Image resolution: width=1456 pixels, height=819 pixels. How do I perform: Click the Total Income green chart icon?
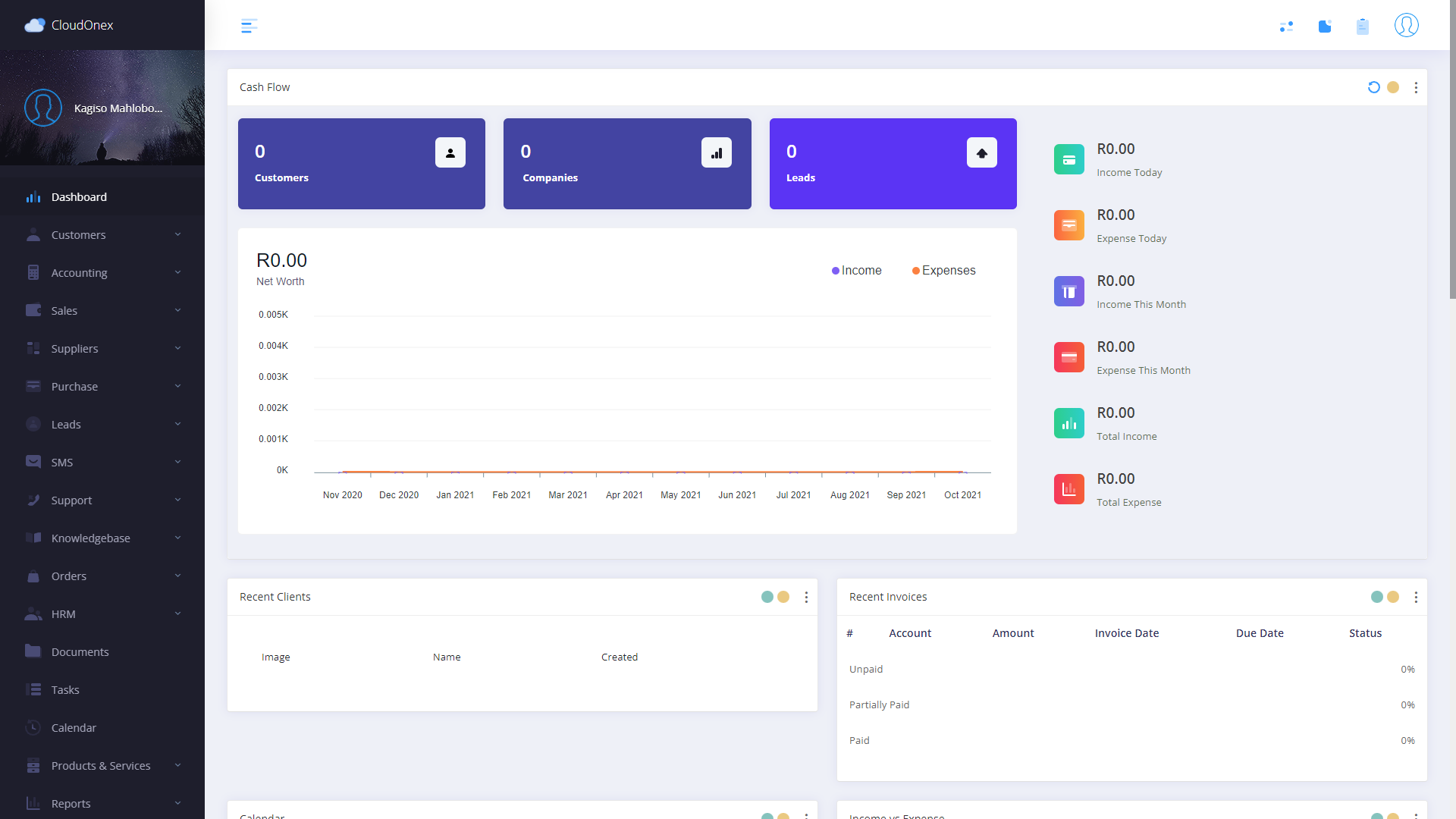[1069, 423]
